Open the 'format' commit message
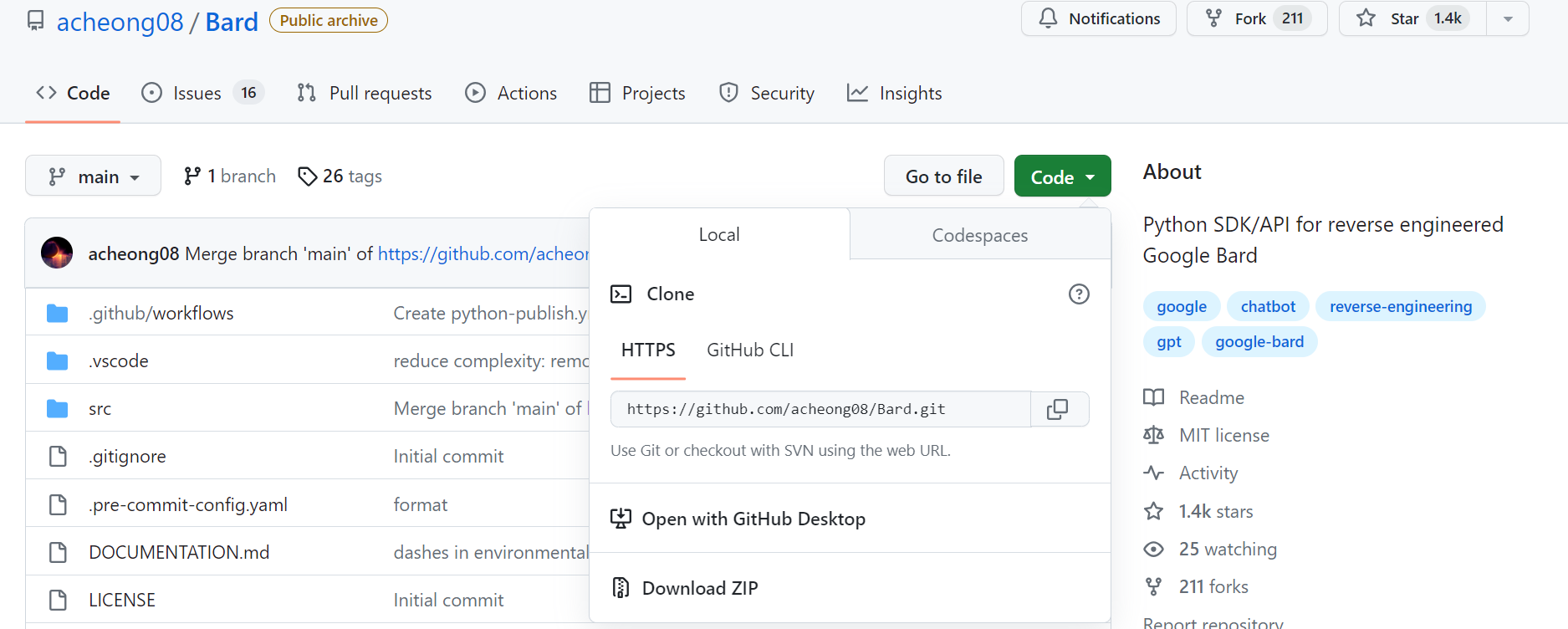The width and height of the screenshot is (1568, 629). 421,504
